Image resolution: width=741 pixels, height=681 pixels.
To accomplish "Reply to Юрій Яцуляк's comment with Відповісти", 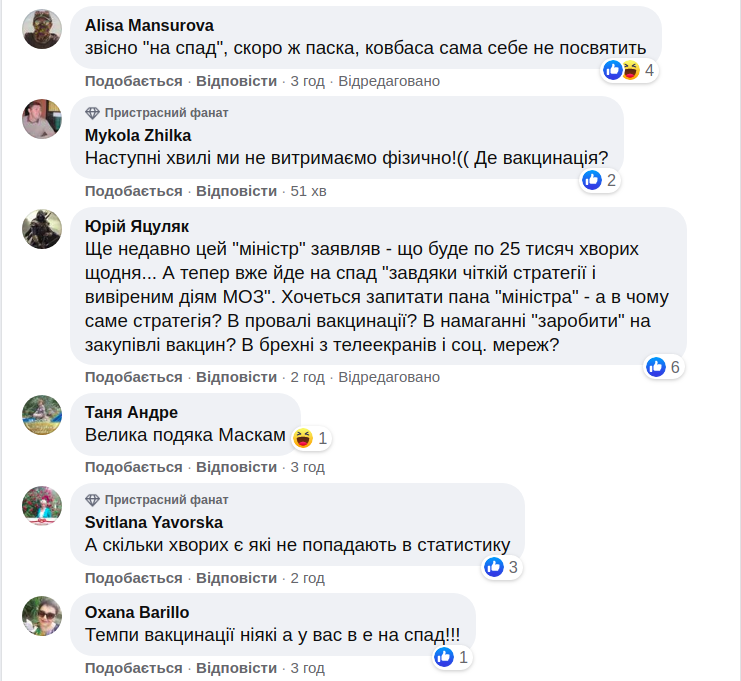I will pyautogui.click(x=236, y=377).
